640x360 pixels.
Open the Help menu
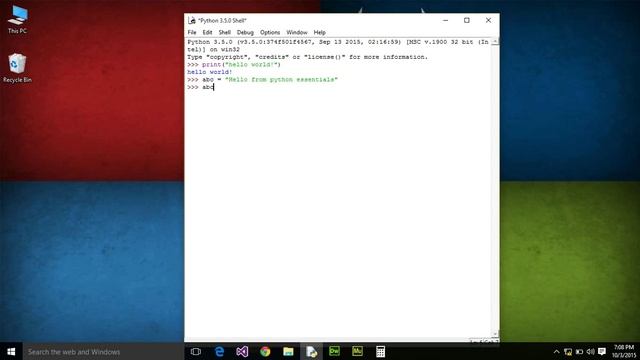click(x=320, y=32)
